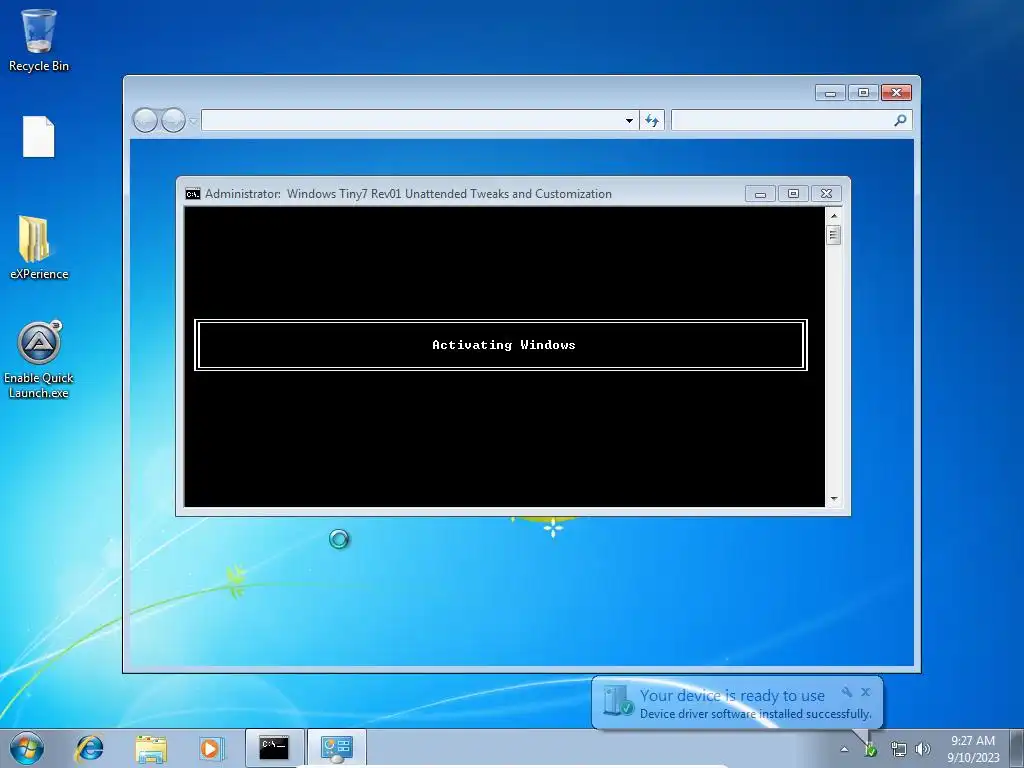
Task: Switch to the Control Panel taskbar button
Action: [336, 748]
